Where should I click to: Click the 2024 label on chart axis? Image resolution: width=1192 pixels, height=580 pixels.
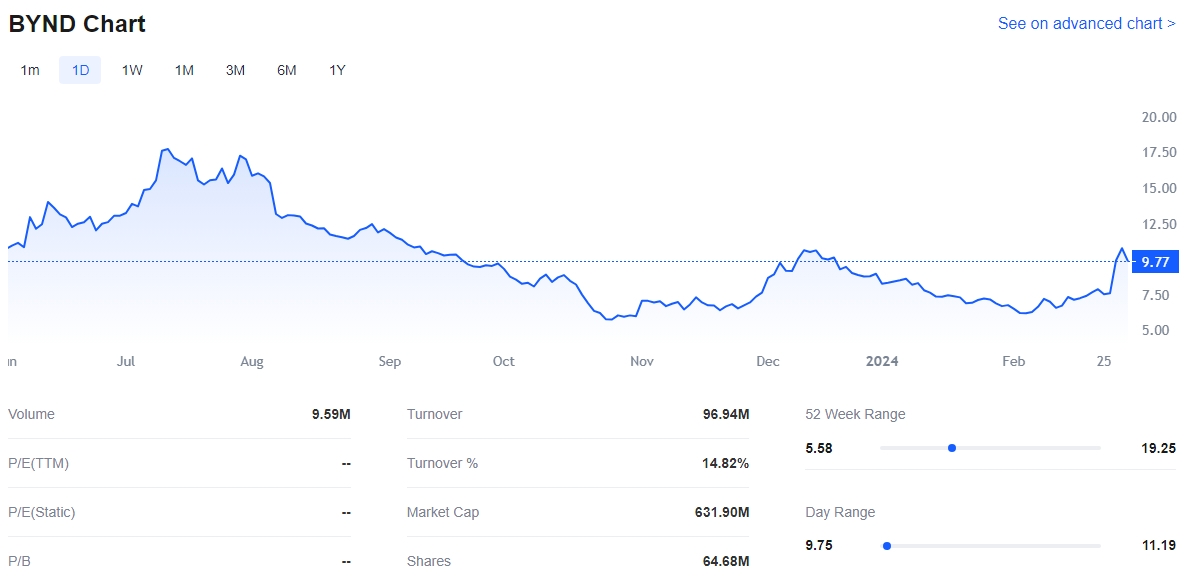882,361
